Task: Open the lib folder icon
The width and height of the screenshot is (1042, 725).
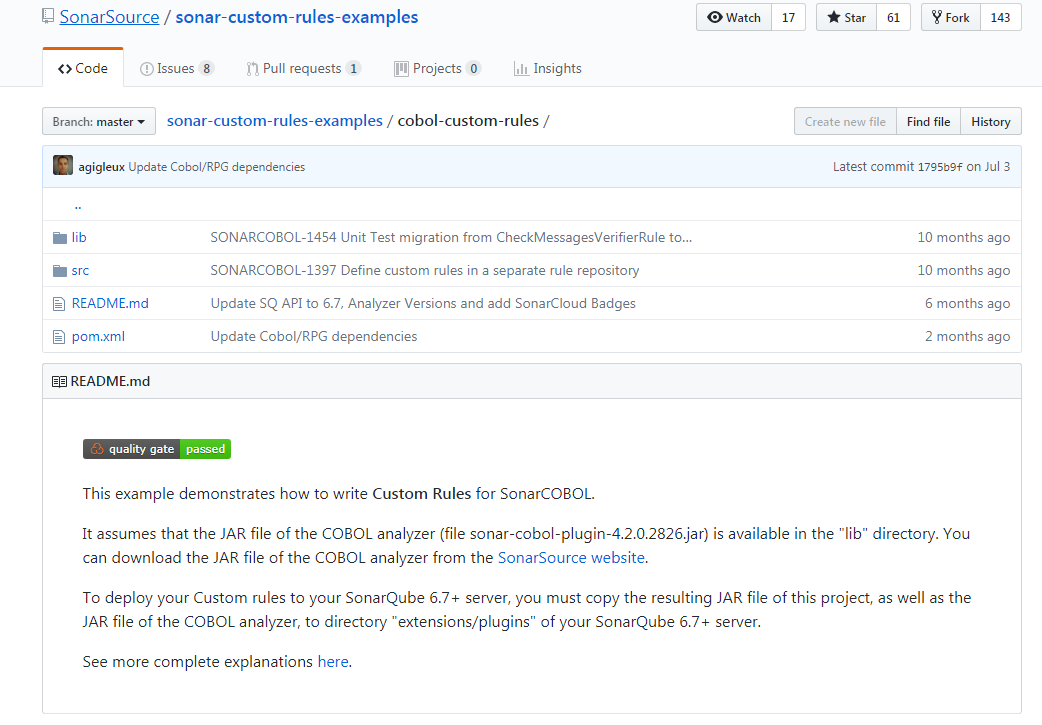Action: pyautogui.click(x=59, y=237)
